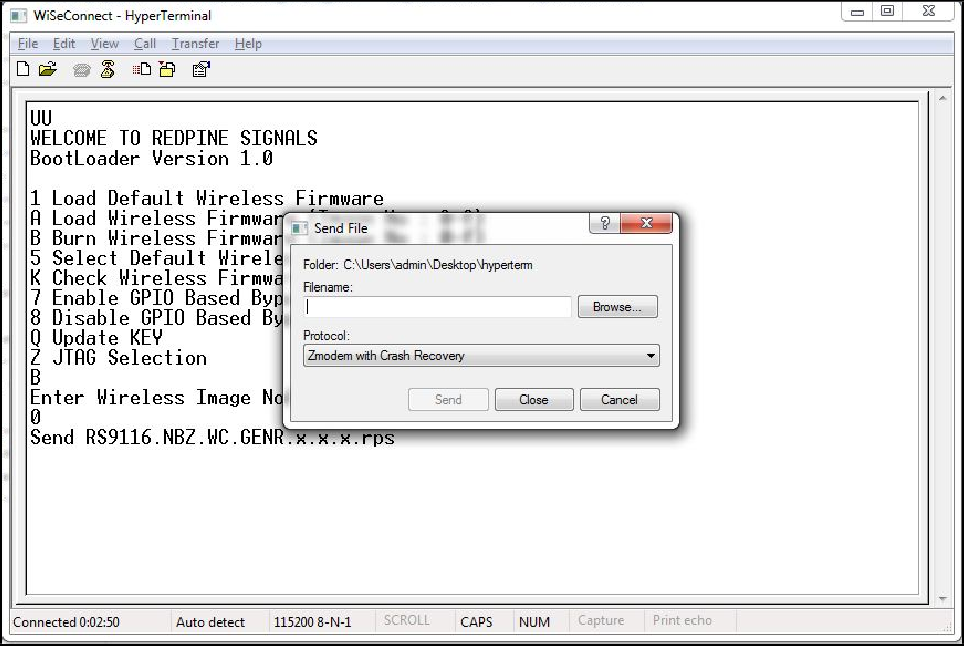Toggle NUM indicator in the status bar
964x646 pixels.
click(537, 621)
